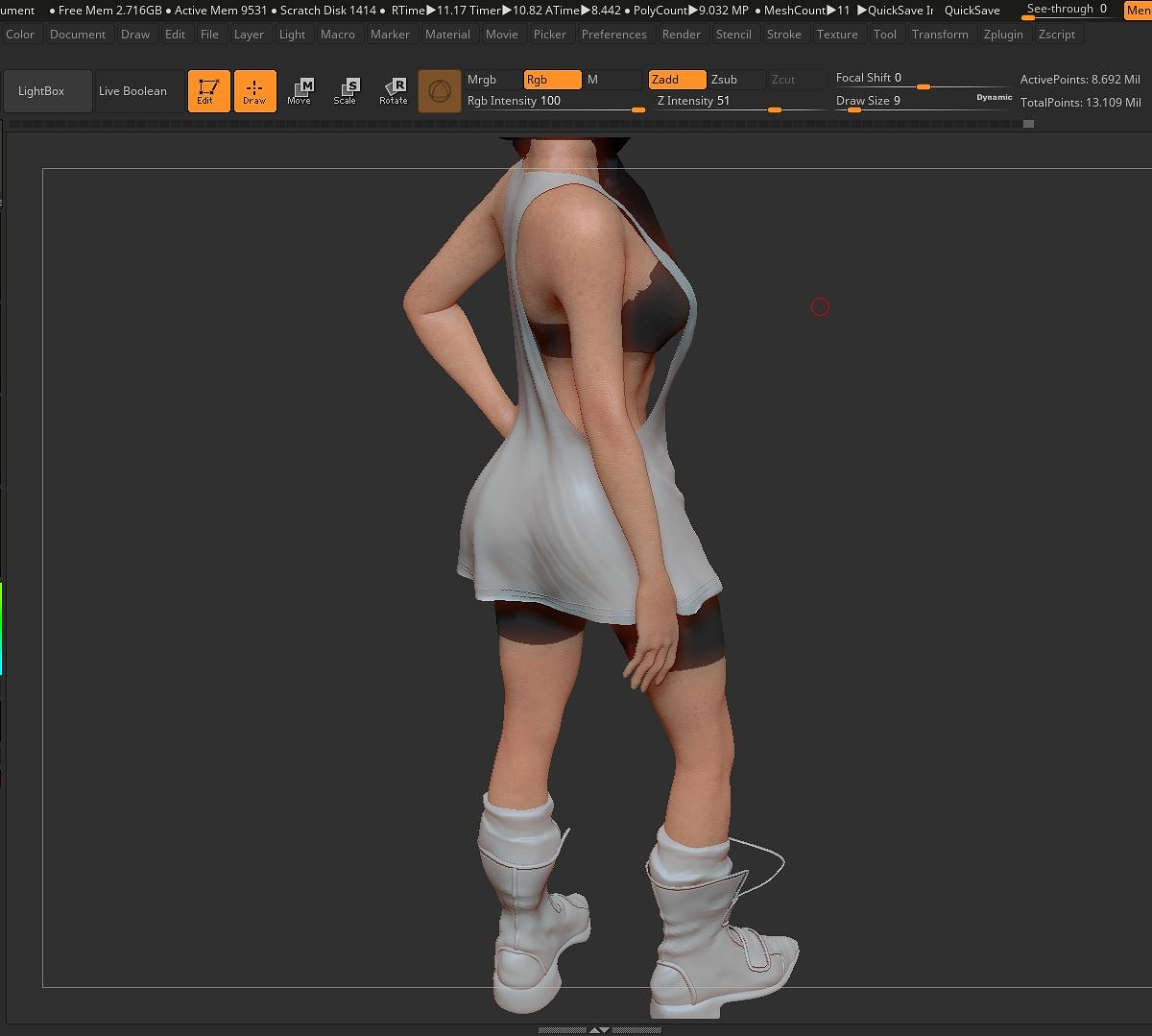Open the Stroke menu
Viewport: 1152px width, 1036px height.
(784, 34)
